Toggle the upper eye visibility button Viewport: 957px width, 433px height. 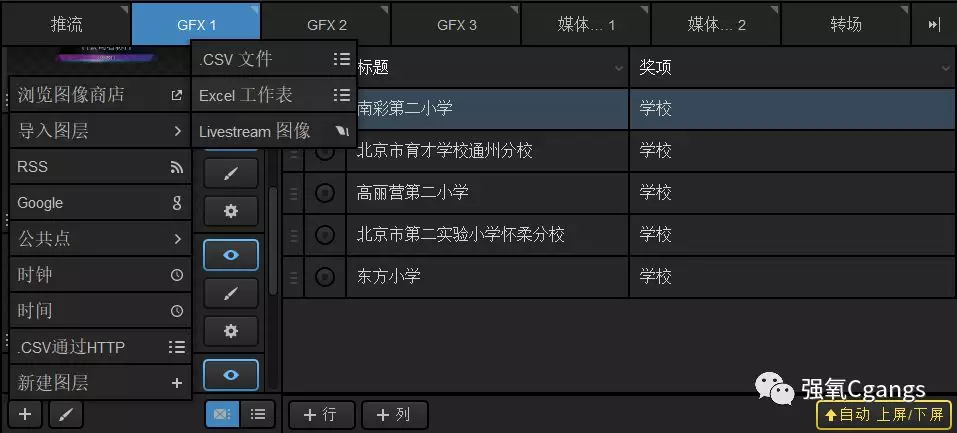click(x=231, y=255)
